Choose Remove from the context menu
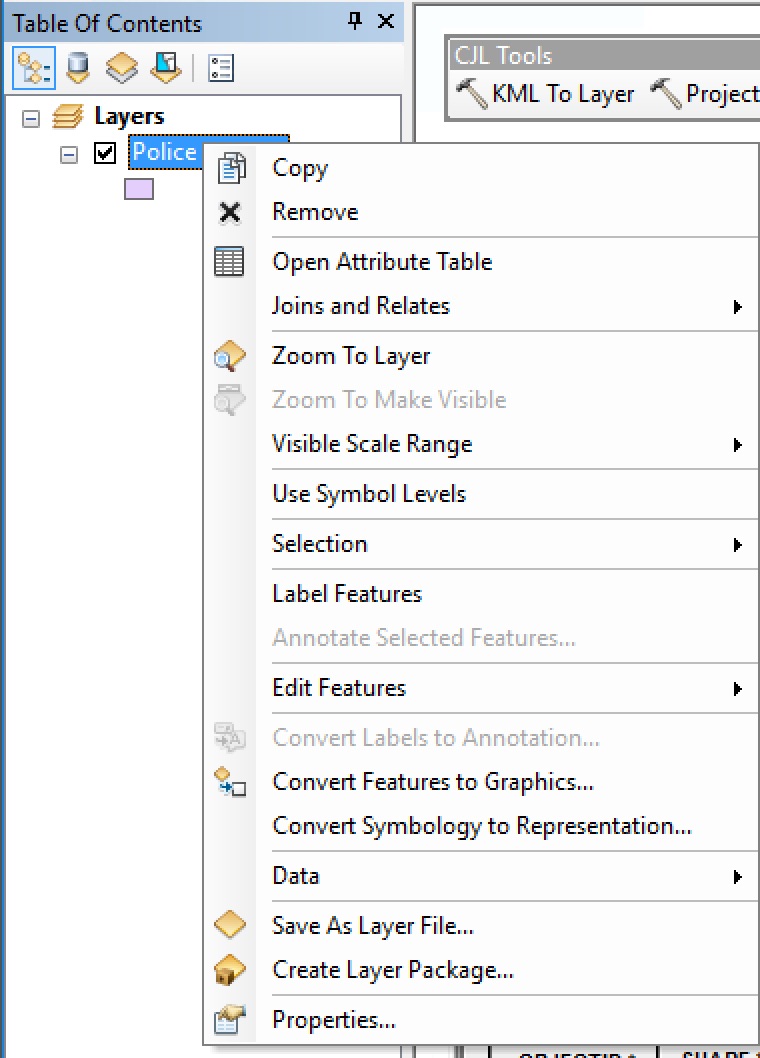 315,212
